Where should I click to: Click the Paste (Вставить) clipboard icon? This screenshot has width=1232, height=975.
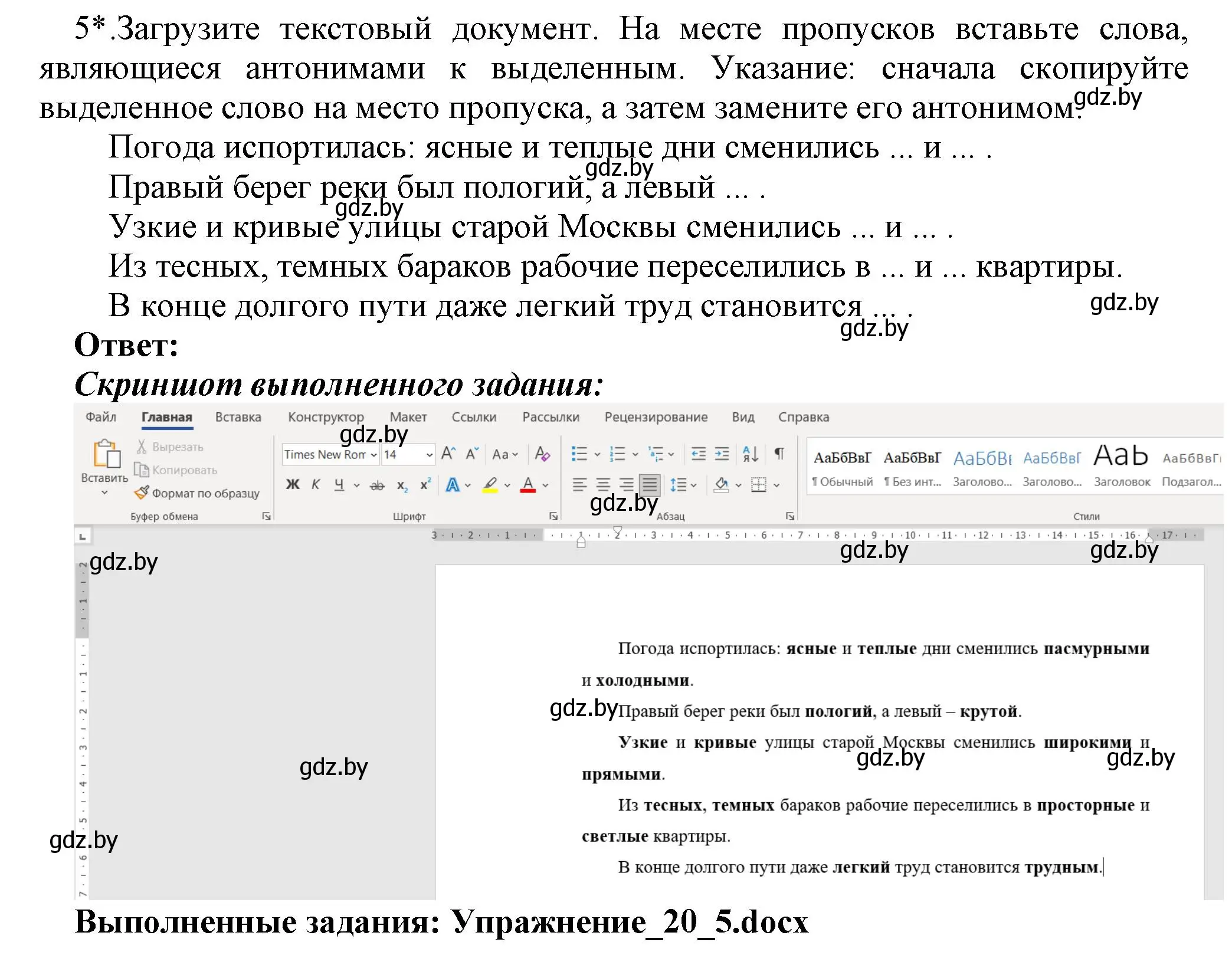107,454
